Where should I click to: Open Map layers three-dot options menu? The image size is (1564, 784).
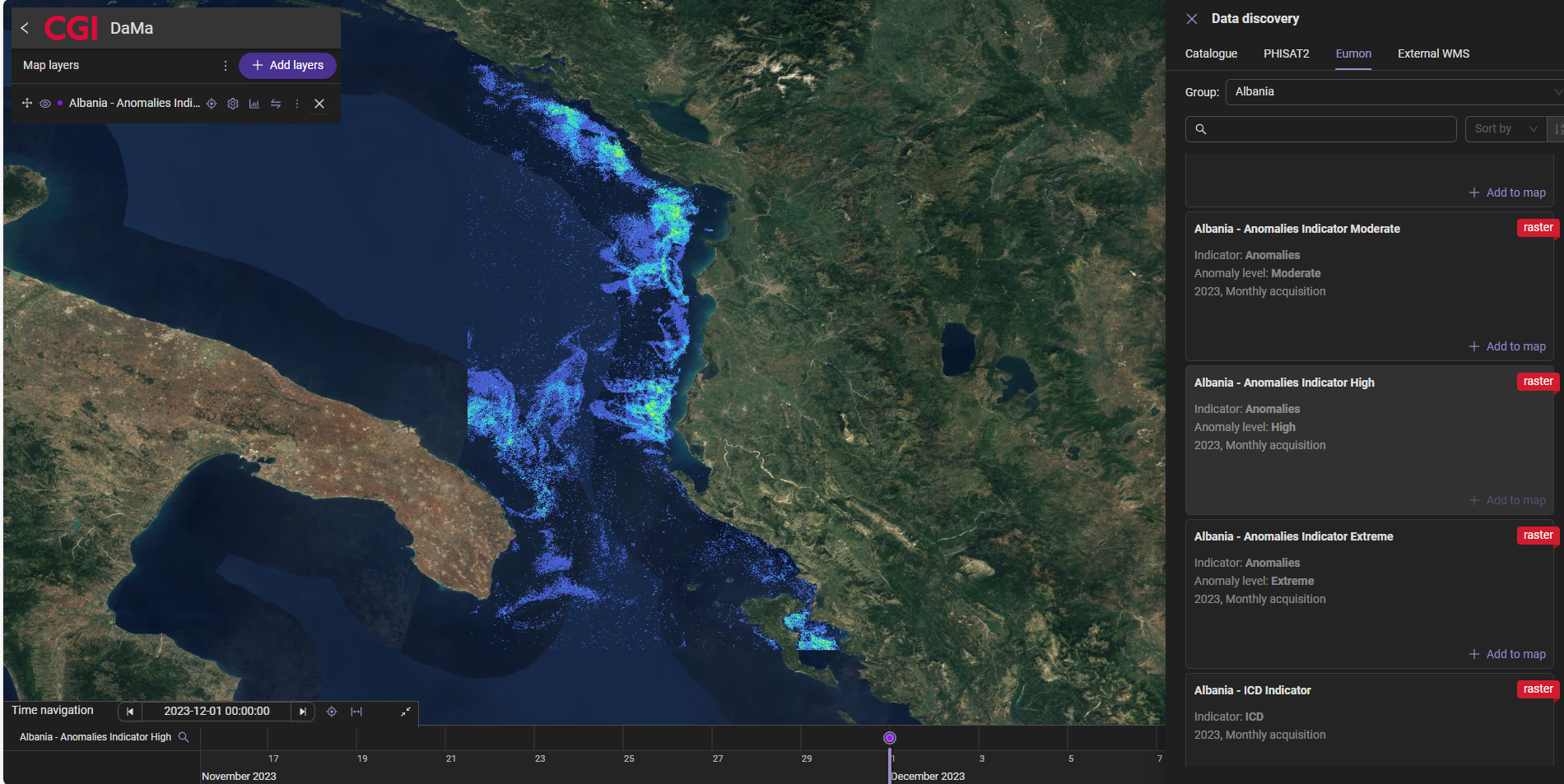[x=226, y=66]
